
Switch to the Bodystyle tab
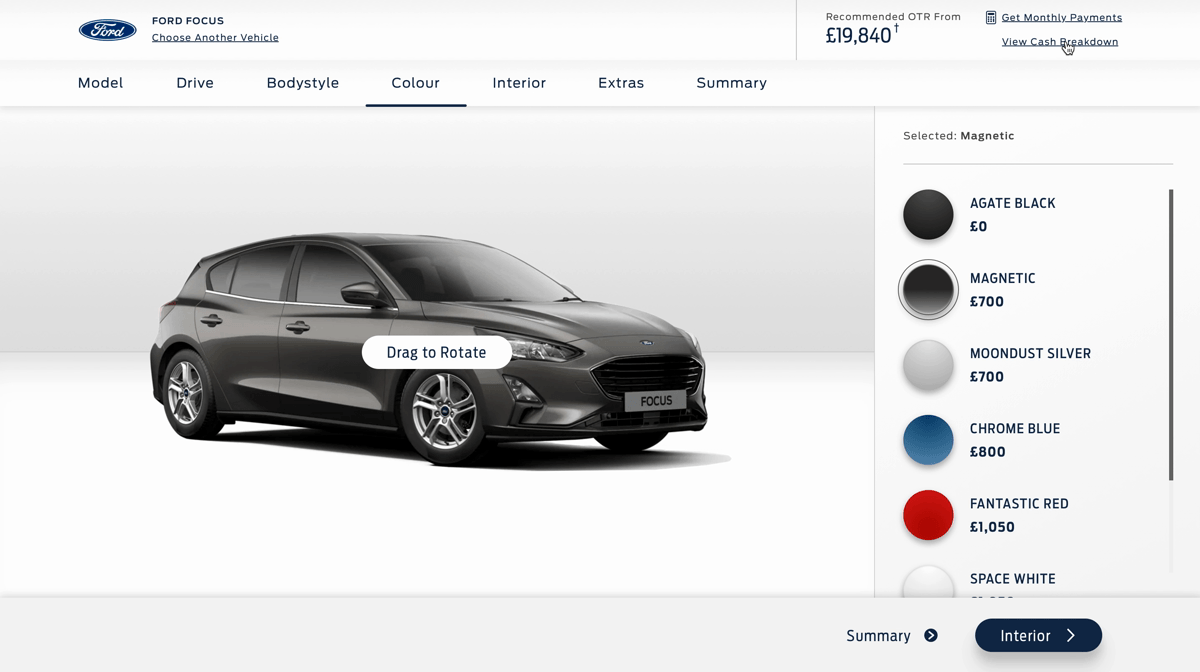(303, 83)
